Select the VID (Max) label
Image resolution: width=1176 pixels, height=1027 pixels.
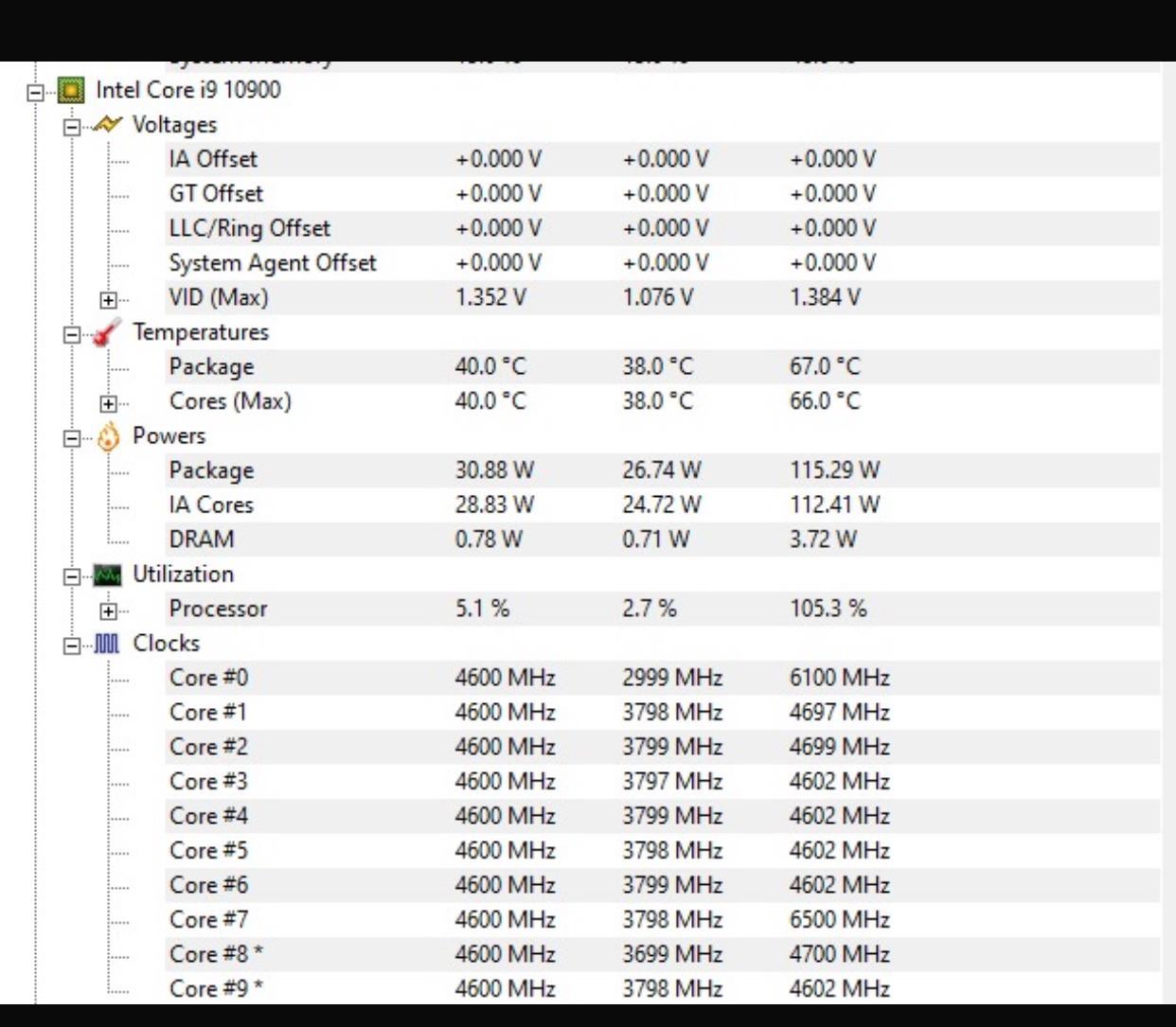click(219, 297)
